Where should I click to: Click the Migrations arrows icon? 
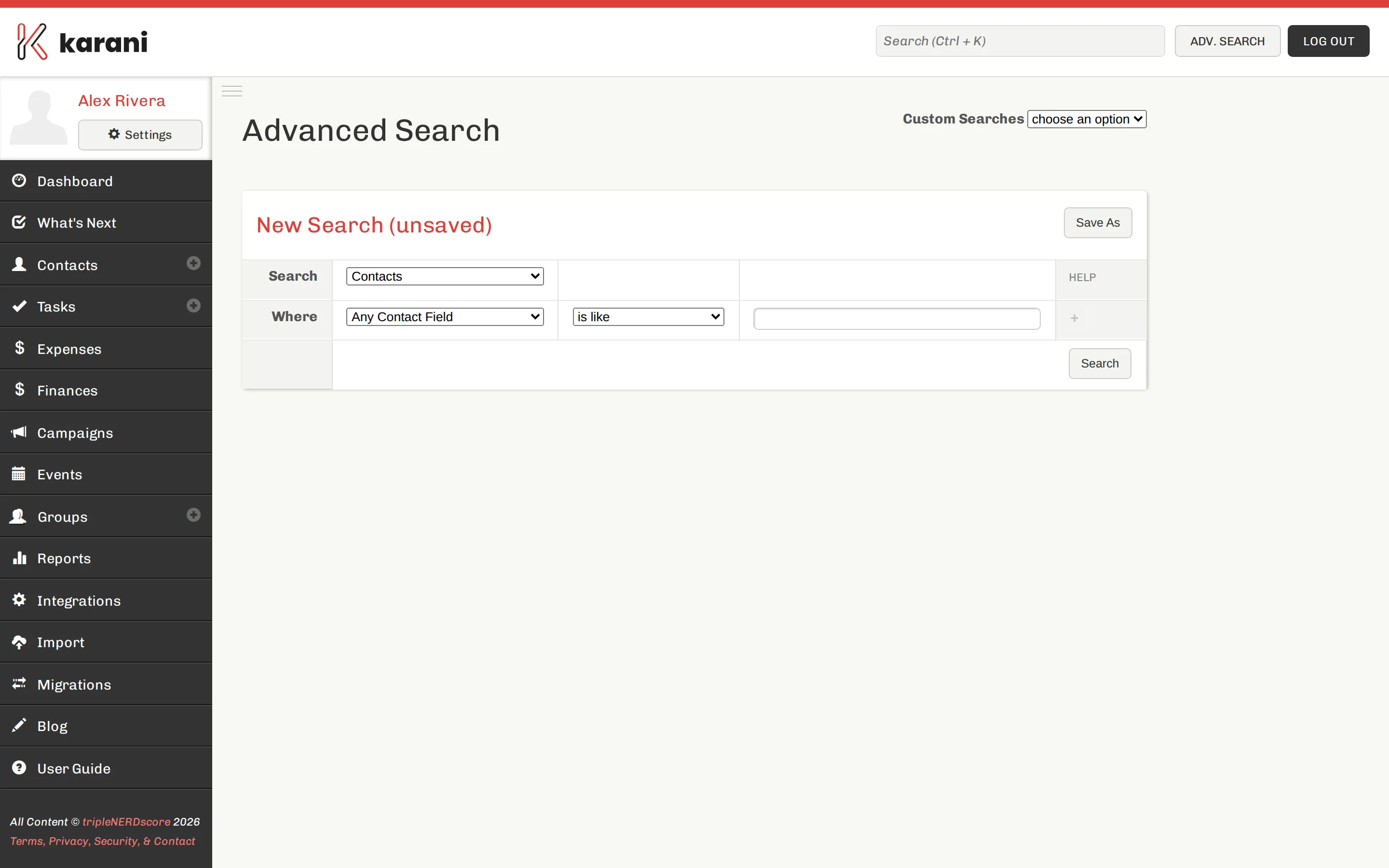pyautogui.click(x=19, y=683)
